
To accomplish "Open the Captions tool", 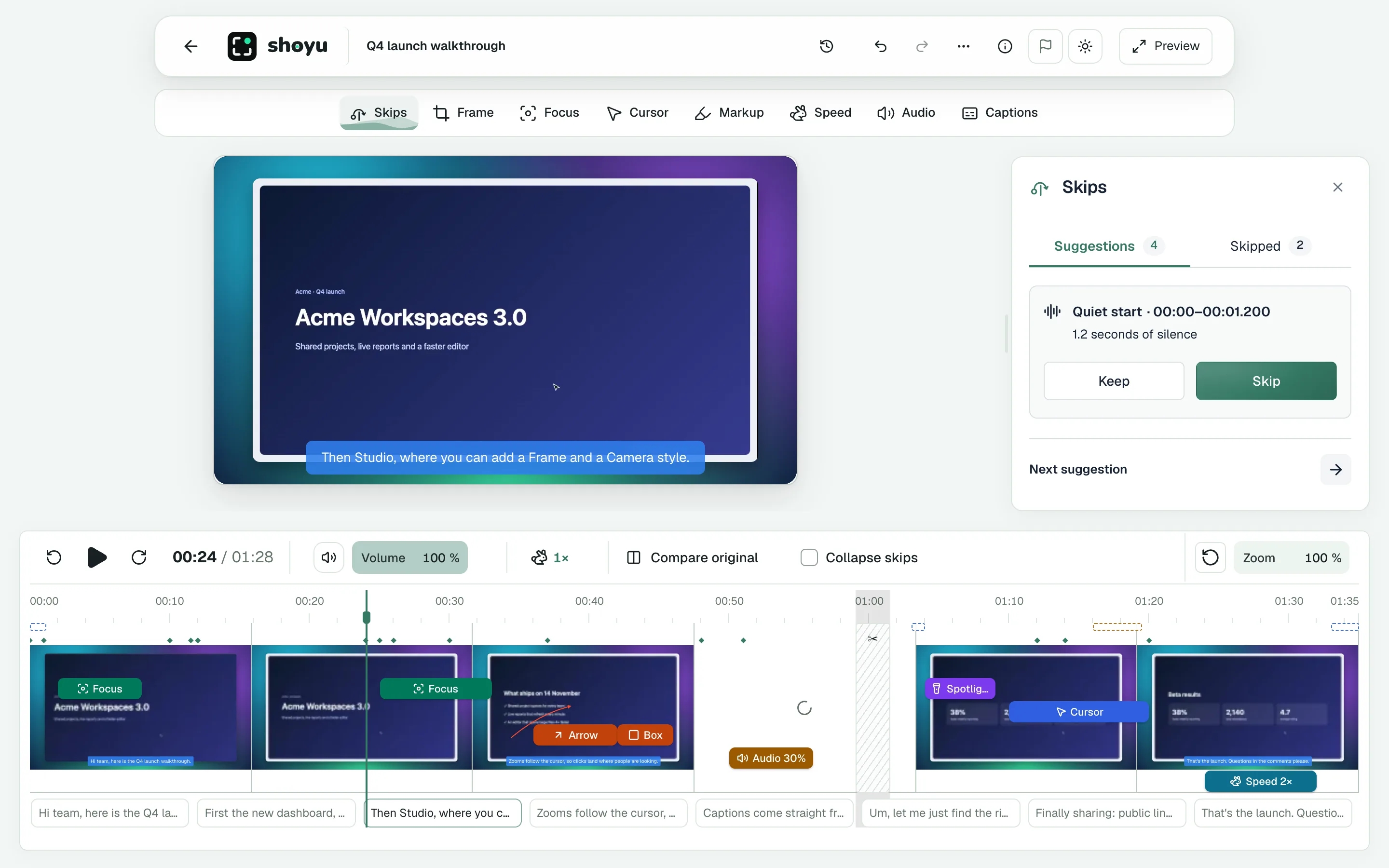I will click(1000, 112).
